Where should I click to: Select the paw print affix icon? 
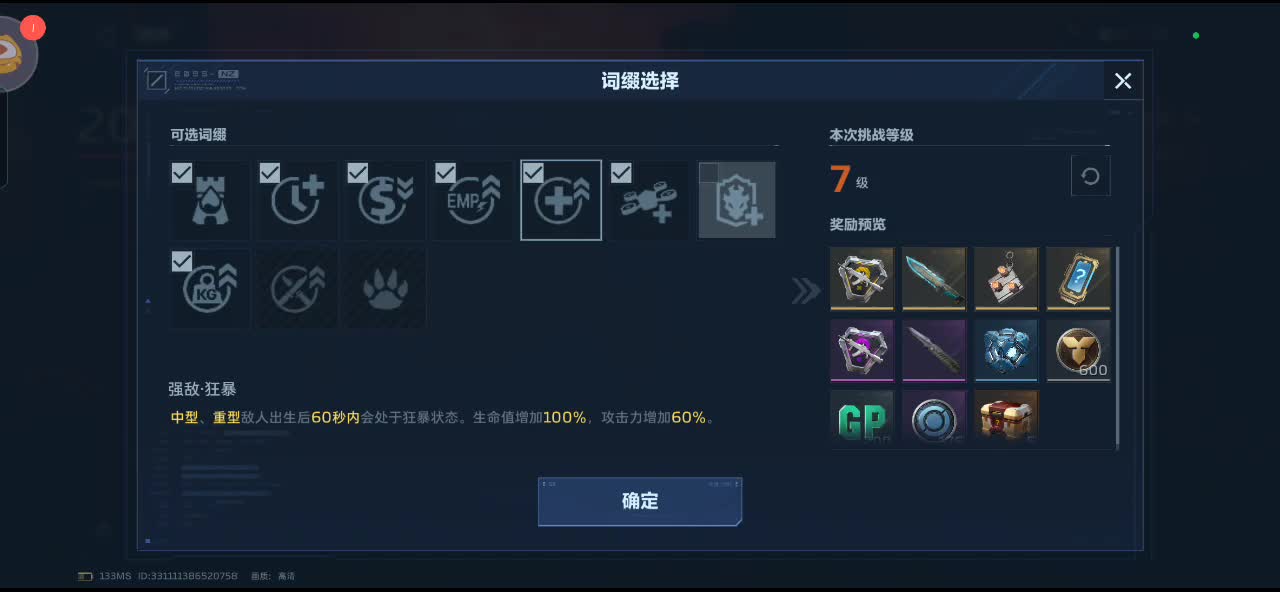coord(385,289)
